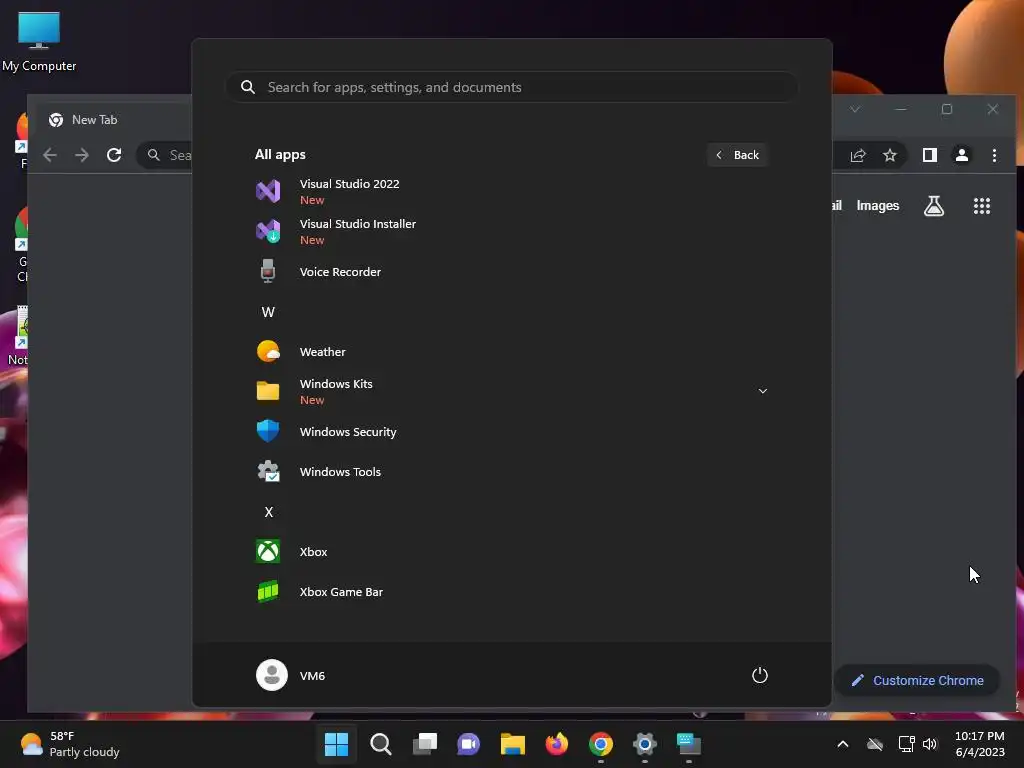Click Chrome profile avatar icon
Screen dimensions: 1024x768
pyautogui.click(x=962, y=155)
